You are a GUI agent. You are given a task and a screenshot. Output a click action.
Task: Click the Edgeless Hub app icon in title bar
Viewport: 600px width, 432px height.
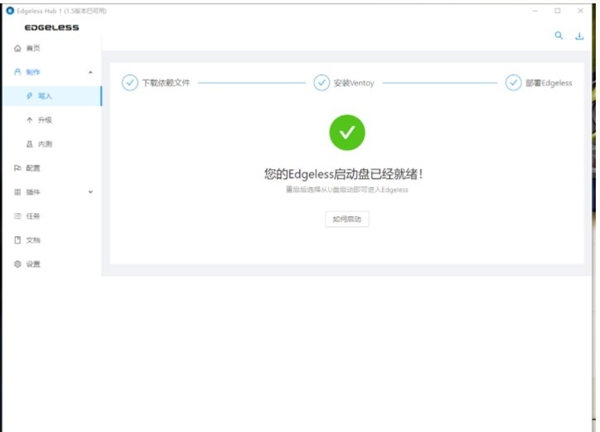[x=10, y=11]
